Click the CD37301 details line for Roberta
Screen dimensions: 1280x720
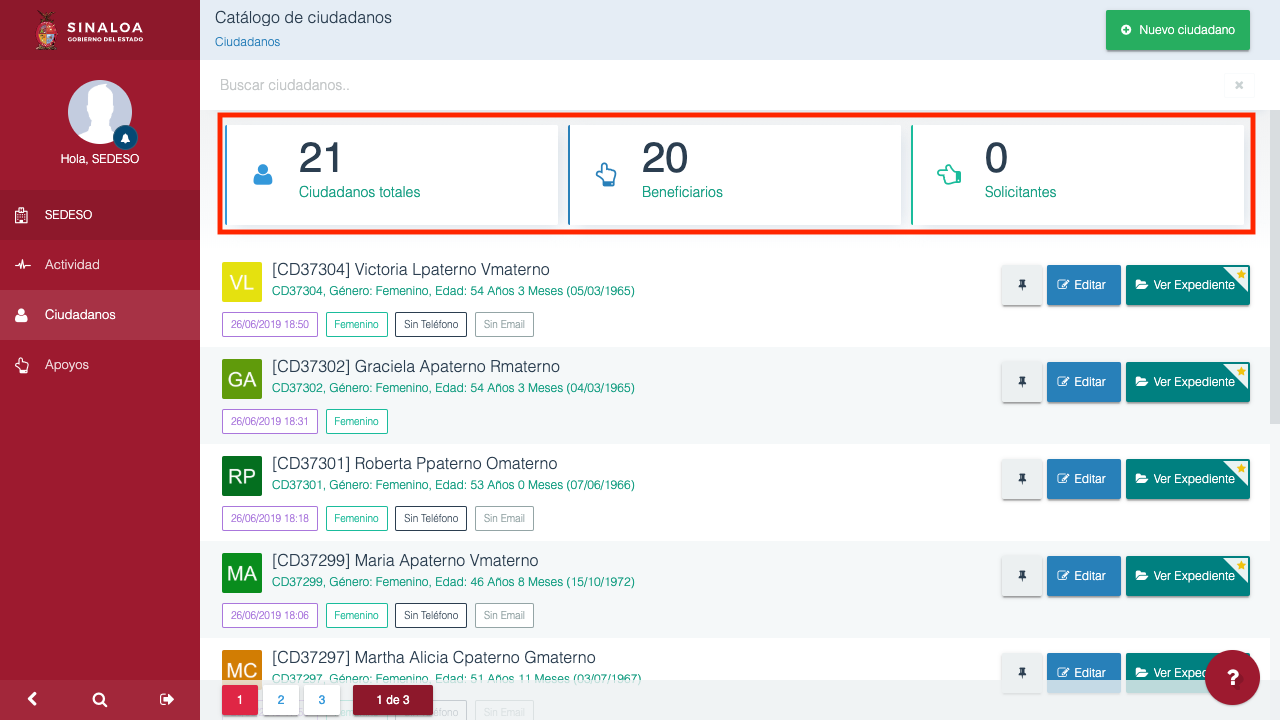[453, 485]
